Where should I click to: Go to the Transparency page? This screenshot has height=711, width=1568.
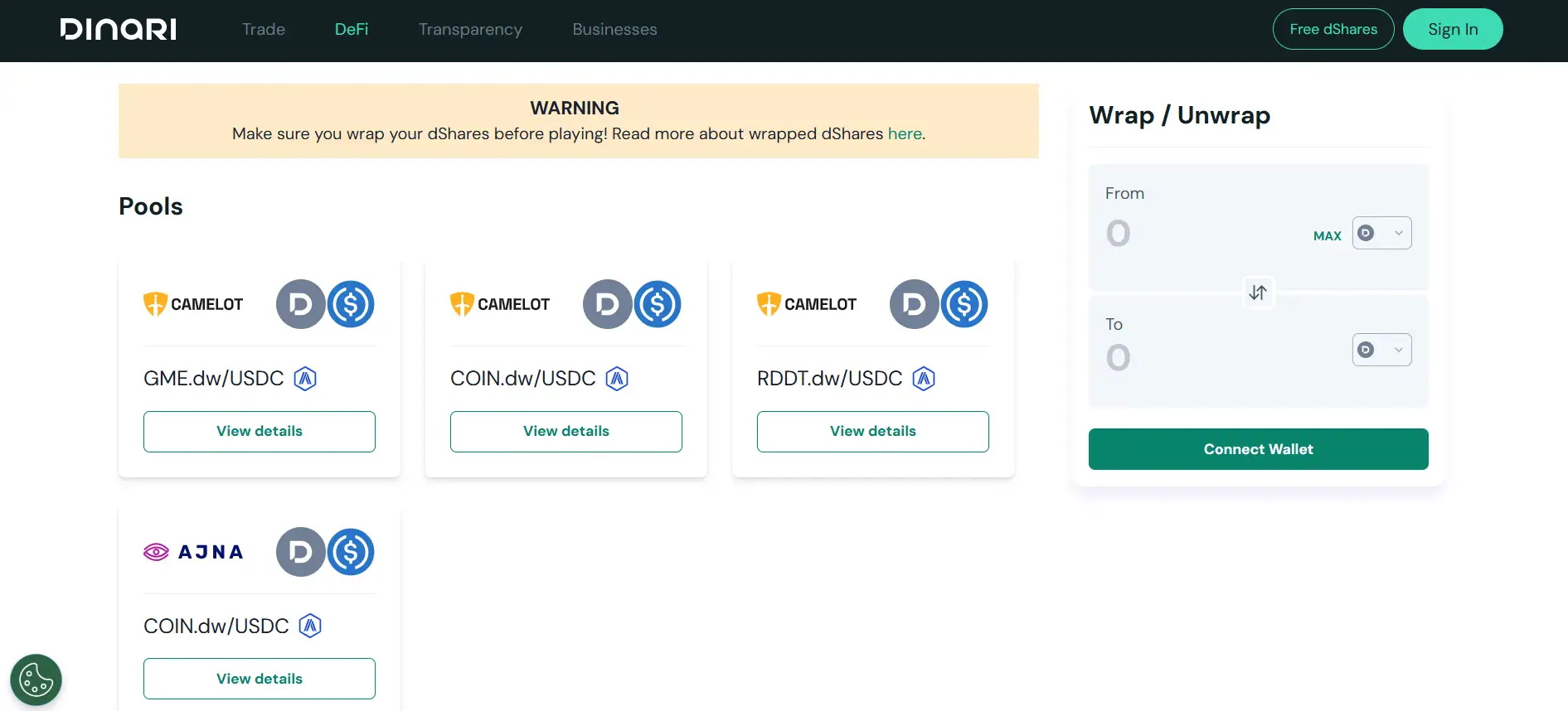(470, 30)
